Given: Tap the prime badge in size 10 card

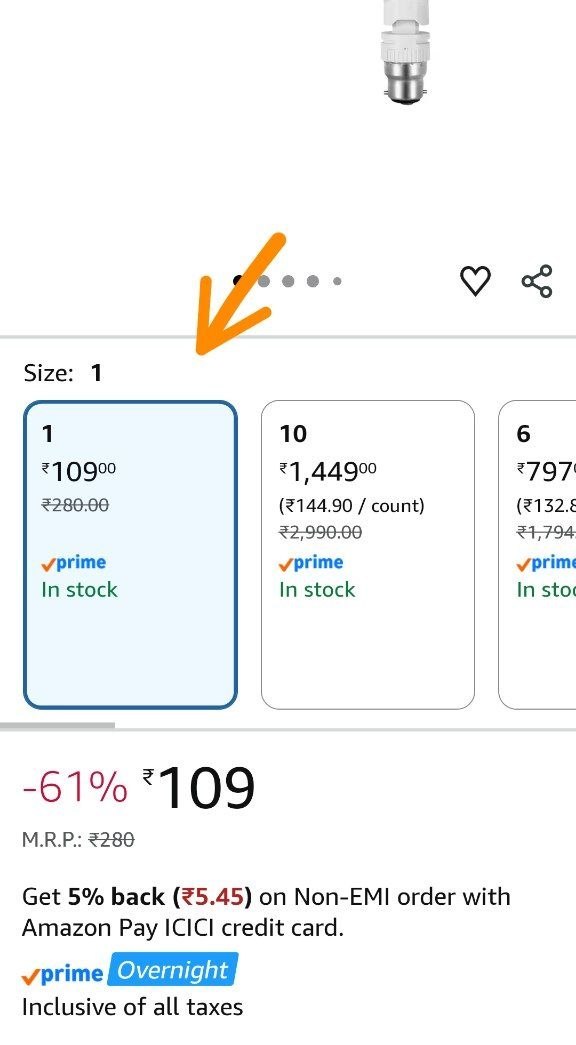Looking at the screenshot, I should coord(311,562).
